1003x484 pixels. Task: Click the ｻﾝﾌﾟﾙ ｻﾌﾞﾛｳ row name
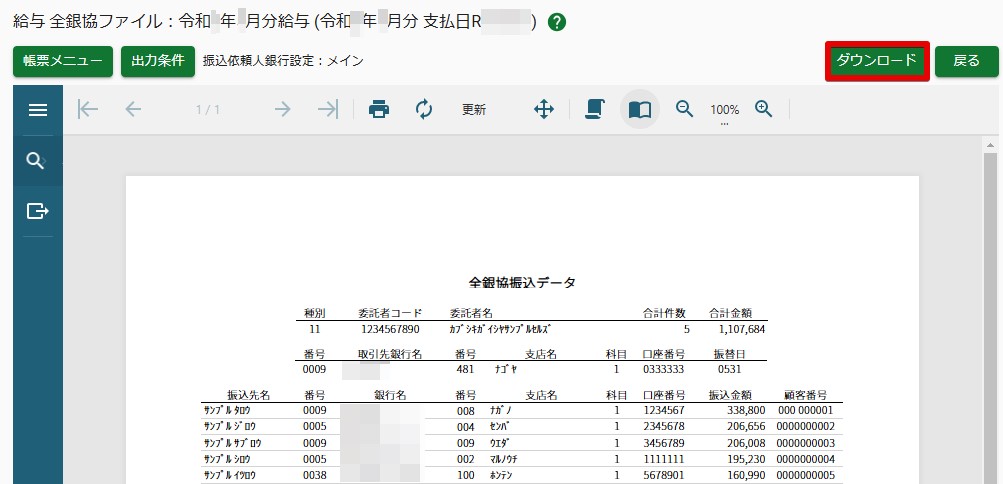coord(232,443)
